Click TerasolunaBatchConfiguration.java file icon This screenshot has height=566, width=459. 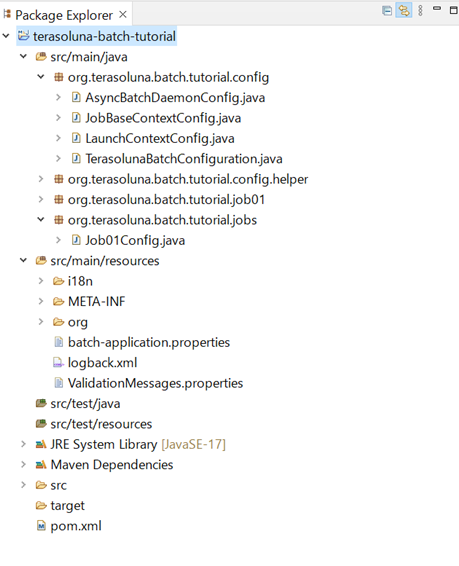[76, 158]
